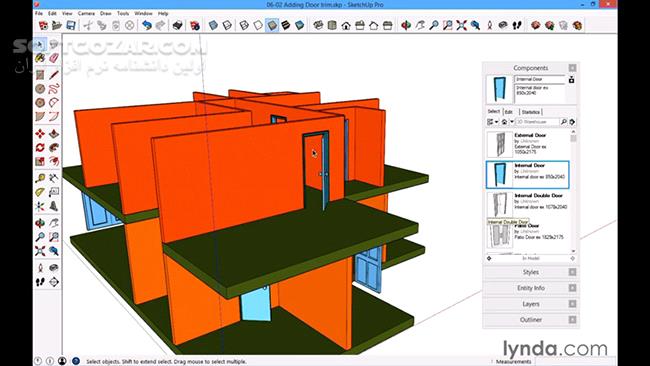Open the component View Options dropdown

(x=492, y=122)
